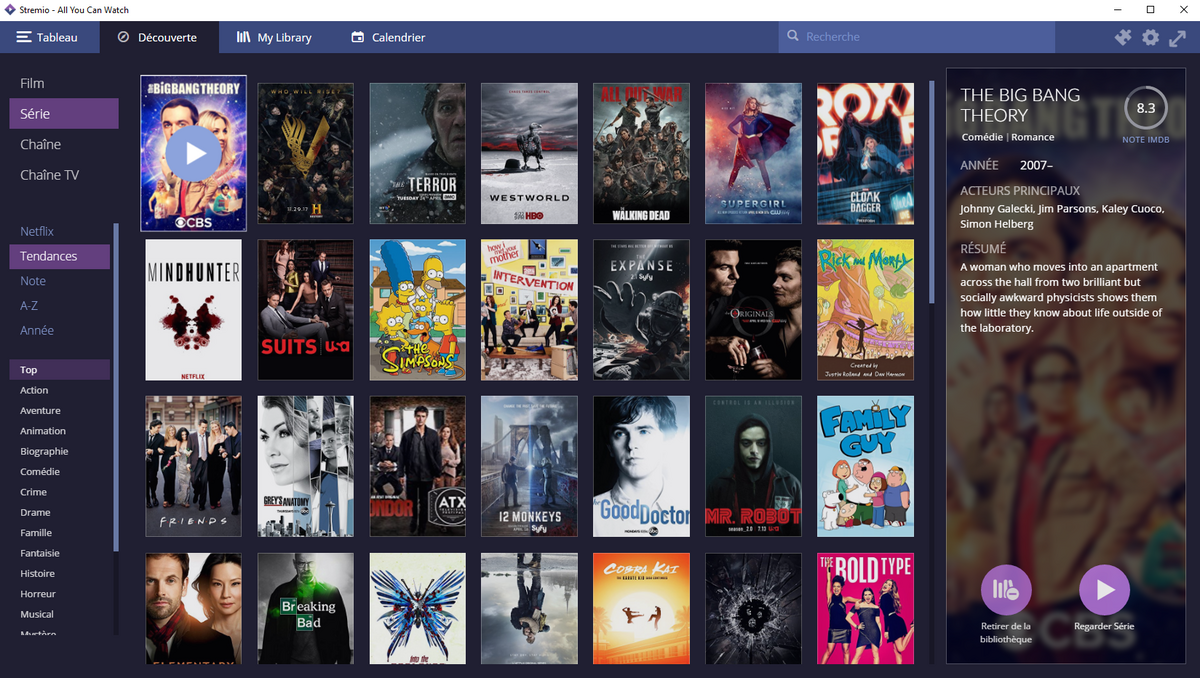Open the addons puzzle icon

point(1123,37)
